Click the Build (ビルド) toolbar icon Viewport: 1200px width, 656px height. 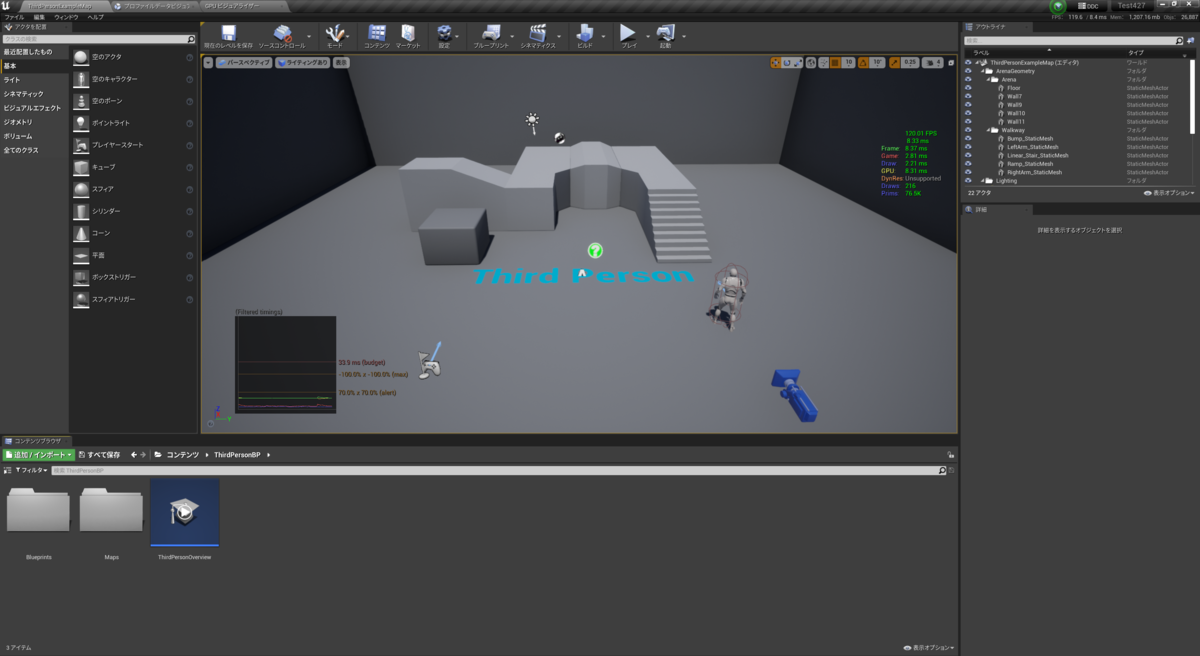tap(585, 33)
